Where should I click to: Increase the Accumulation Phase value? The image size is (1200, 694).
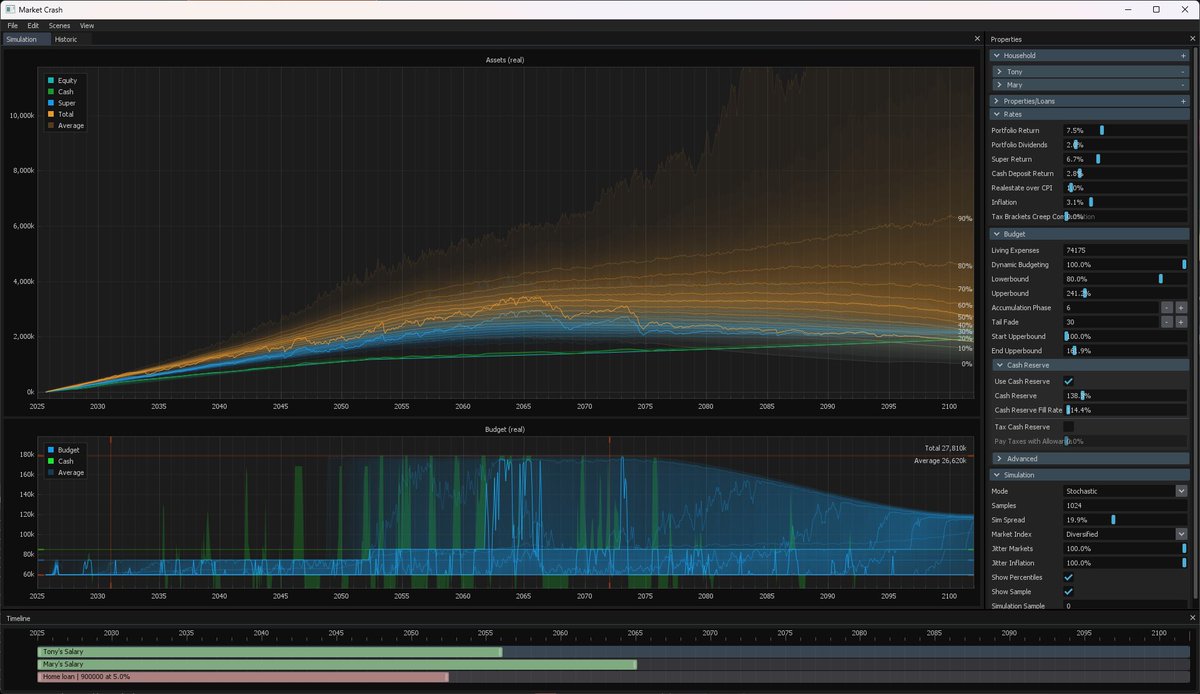click(1181, 308)
